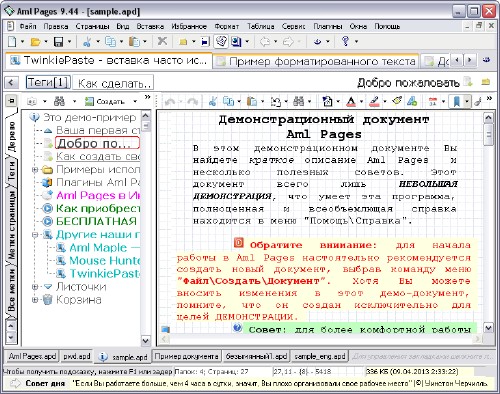Open the sample_eng.apd document tab
The height and width of the screenshot is (394, 500).
point(320,356)
